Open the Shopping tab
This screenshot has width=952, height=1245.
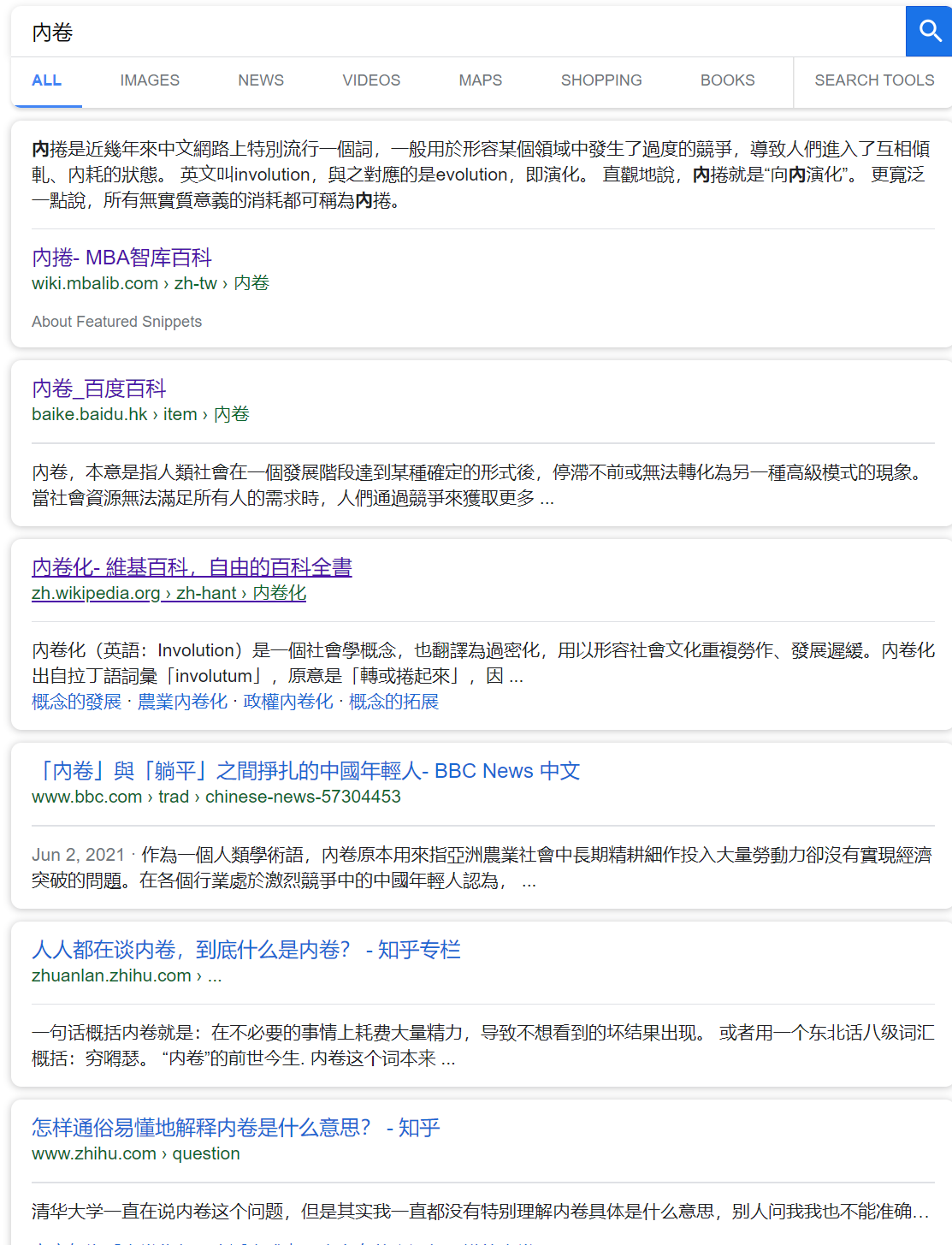click(601, 80)
